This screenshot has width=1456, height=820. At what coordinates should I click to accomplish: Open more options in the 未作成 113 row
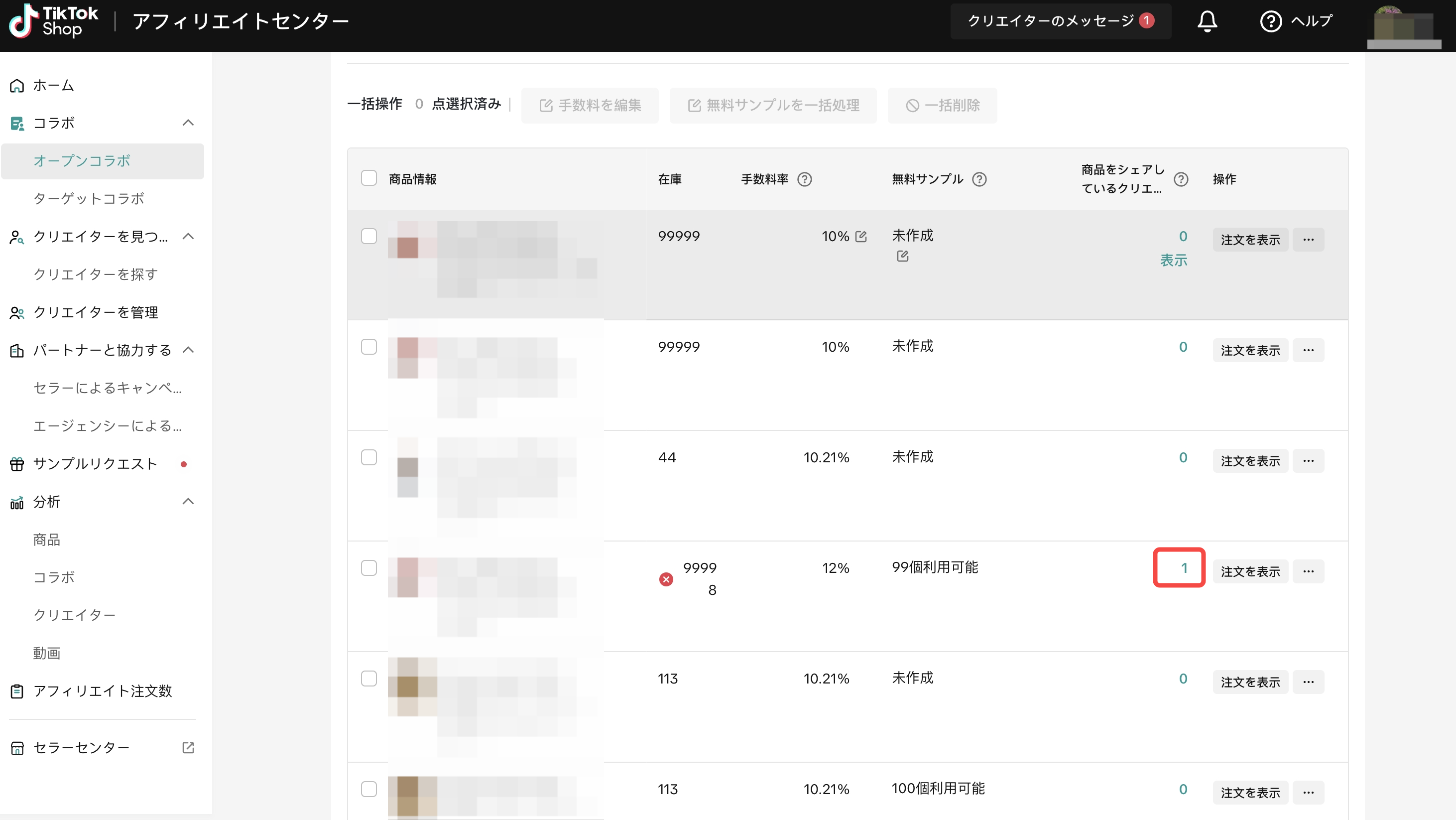pos(1308,682)
